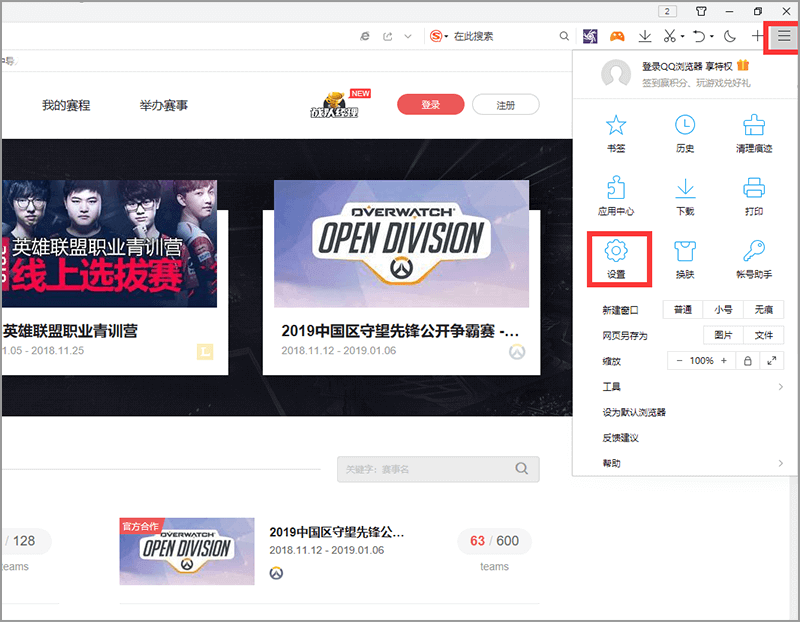
Task: Click the red 登录 login button
Action: click(x=431, y=105)
